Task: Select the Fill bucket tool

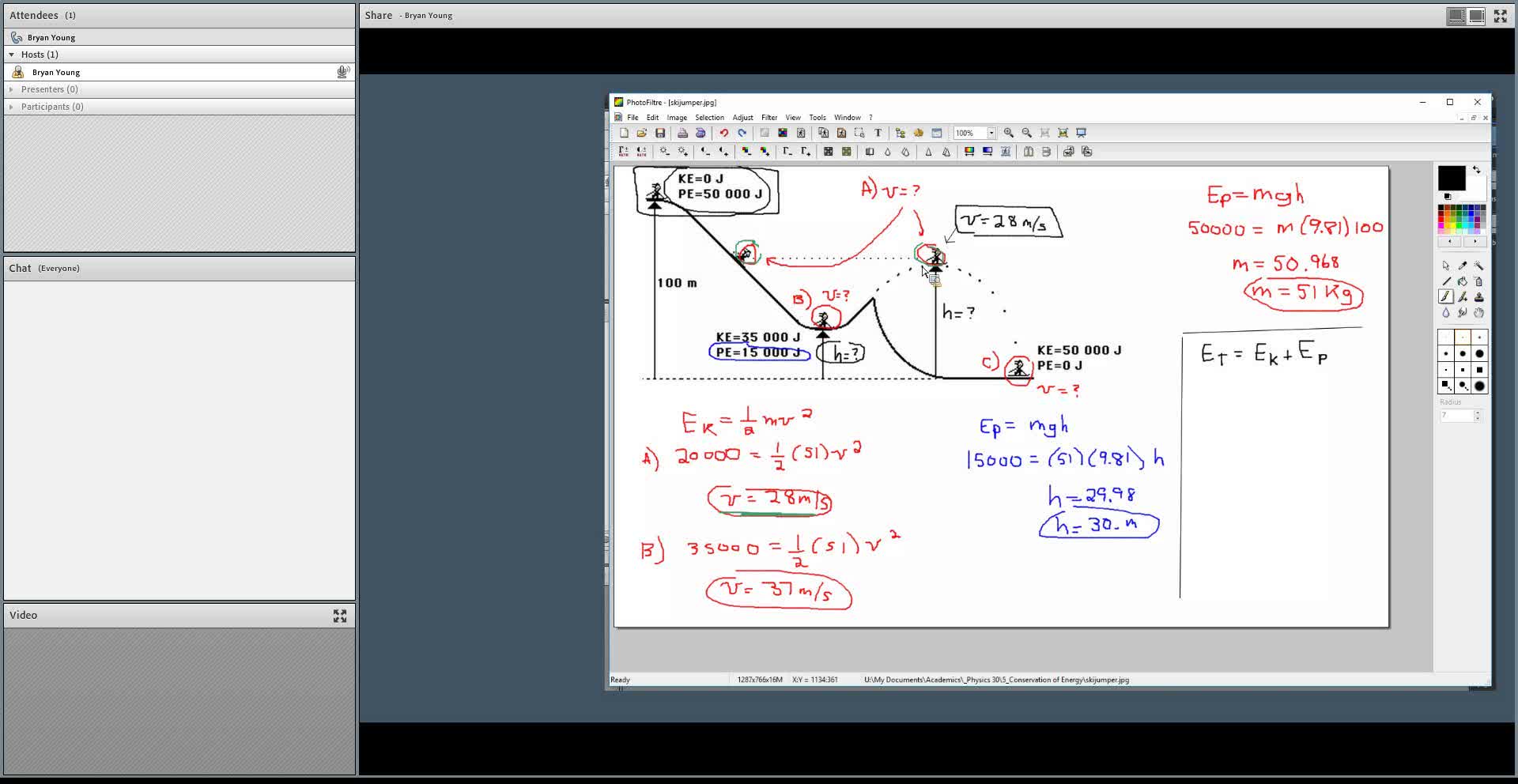Action: click(1463, 281)
